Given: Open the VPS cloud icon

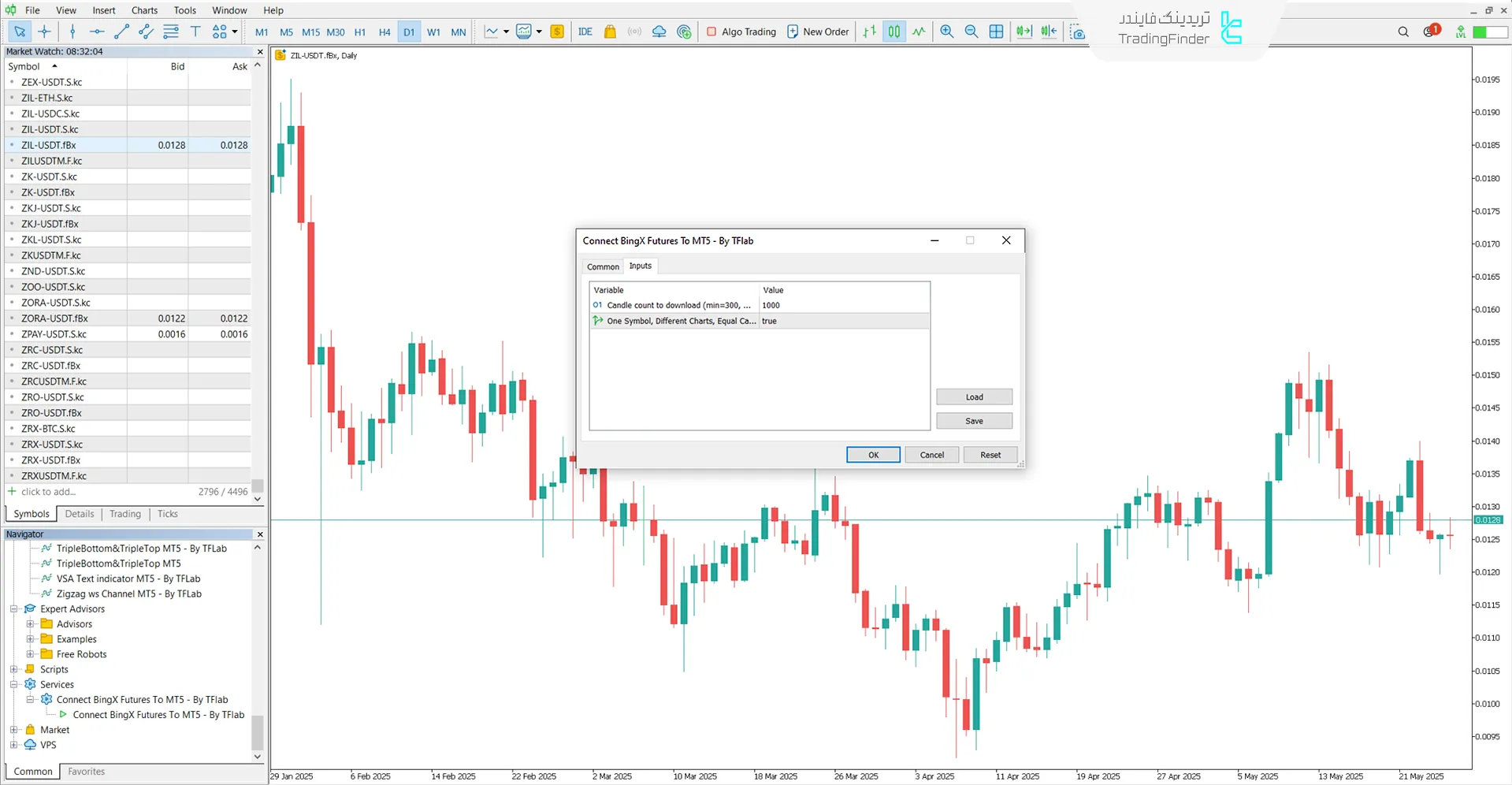Looking at the screenshot, I should (659, 32).
